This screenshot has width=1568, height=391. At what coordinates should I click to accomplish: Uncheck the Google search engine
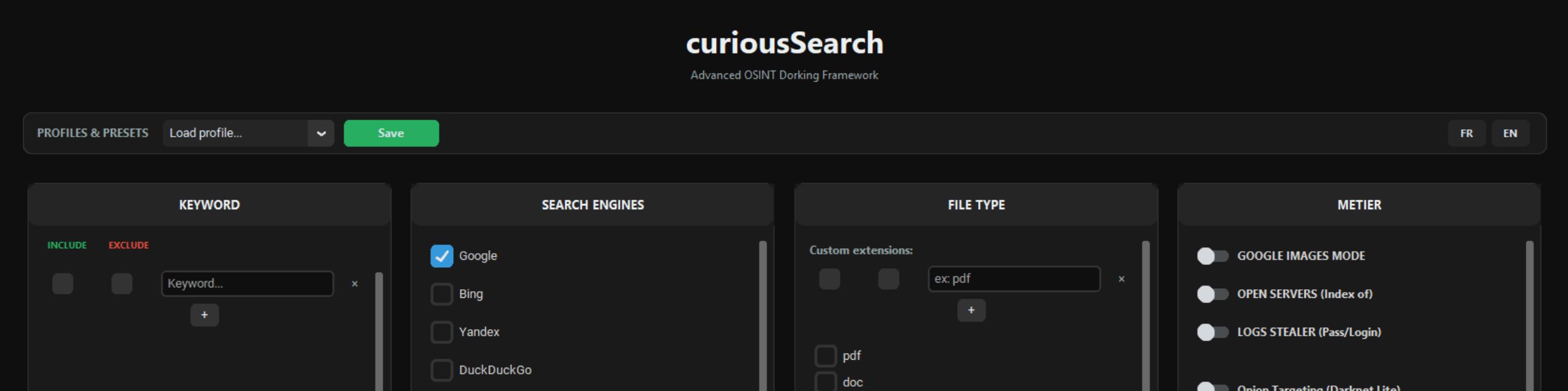pyautogui.click(x=442, y=256)
